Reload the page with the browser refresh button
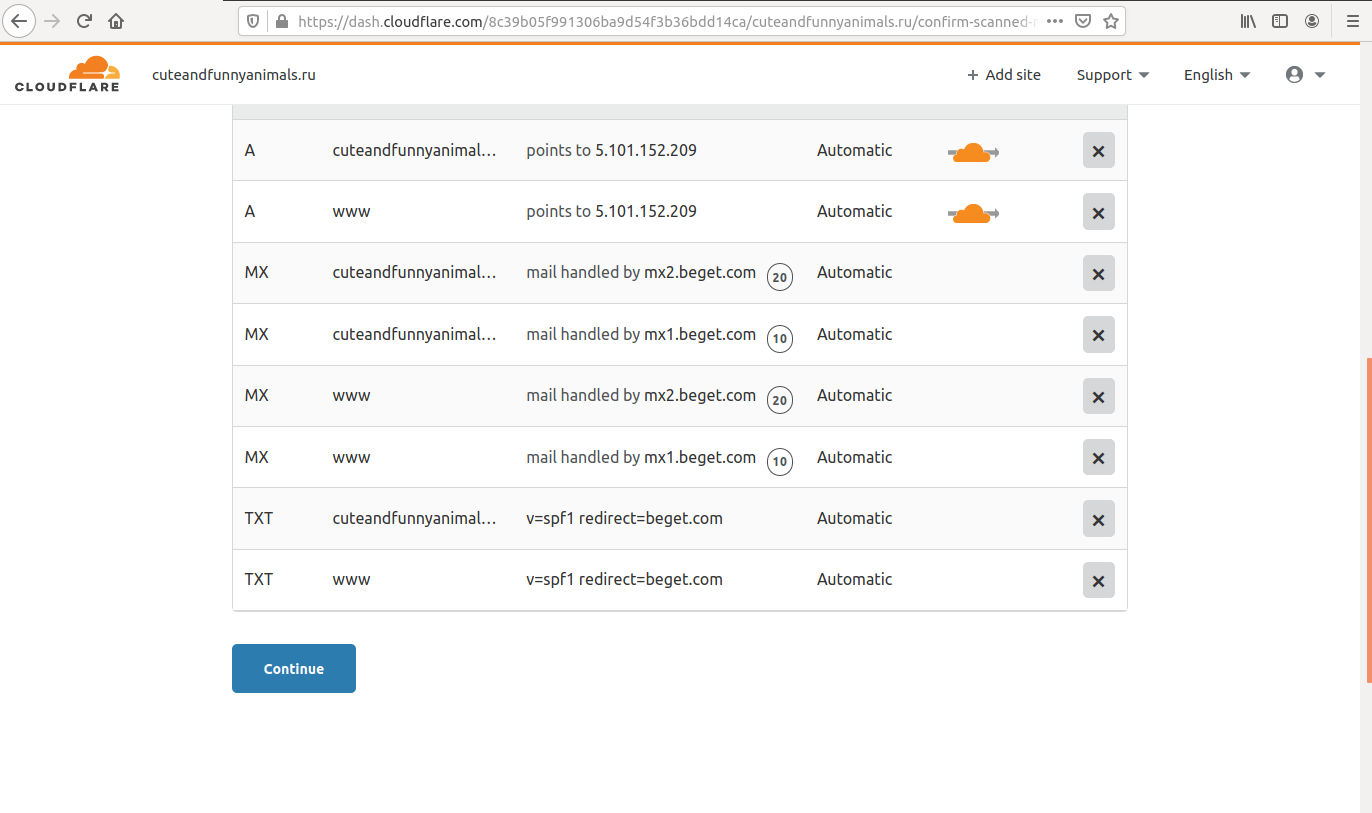 pos(84,21)
